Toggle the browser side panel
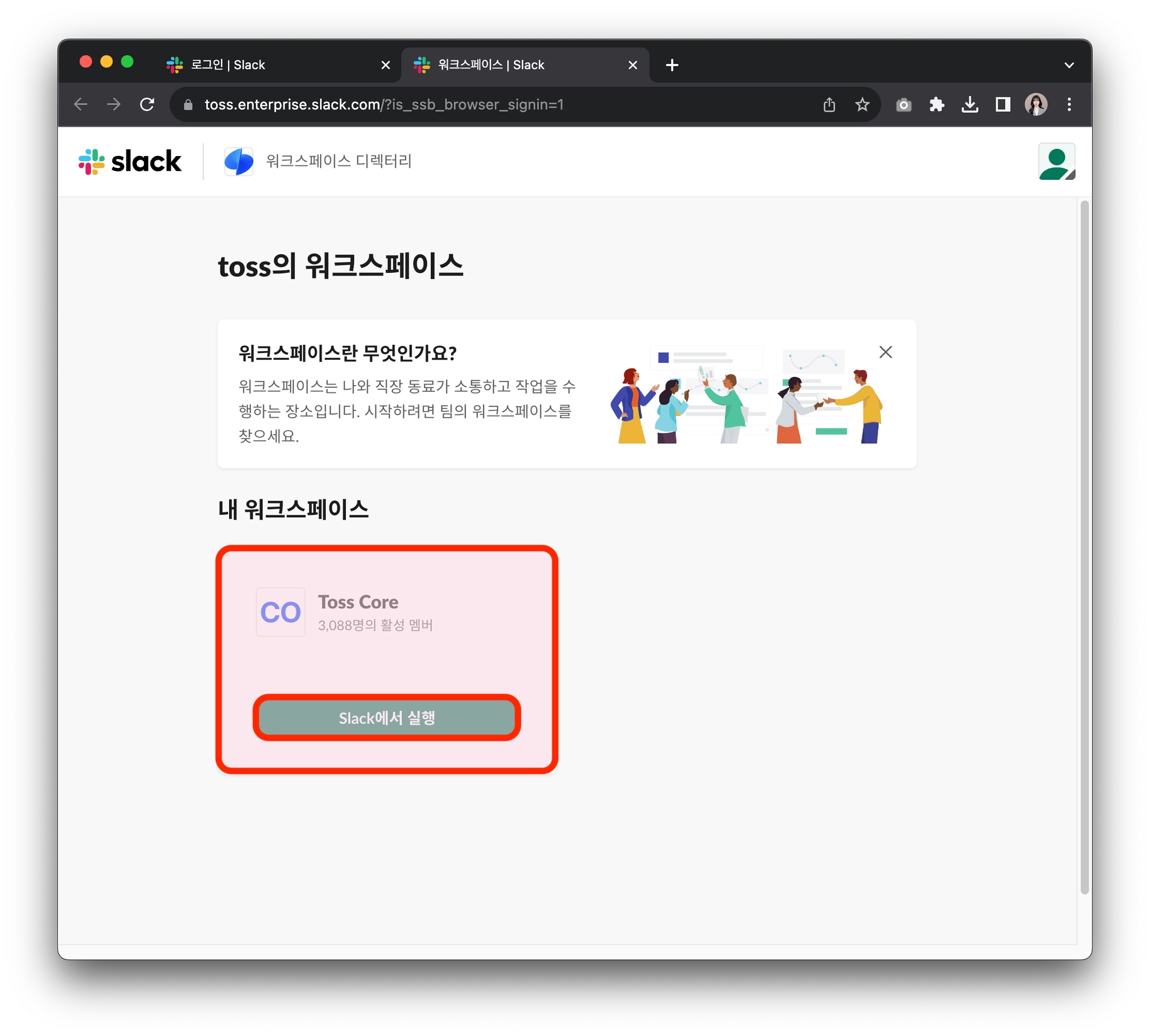Image resolution: width=1150 pixels, height=1036 pixels. pos(1002,105)
